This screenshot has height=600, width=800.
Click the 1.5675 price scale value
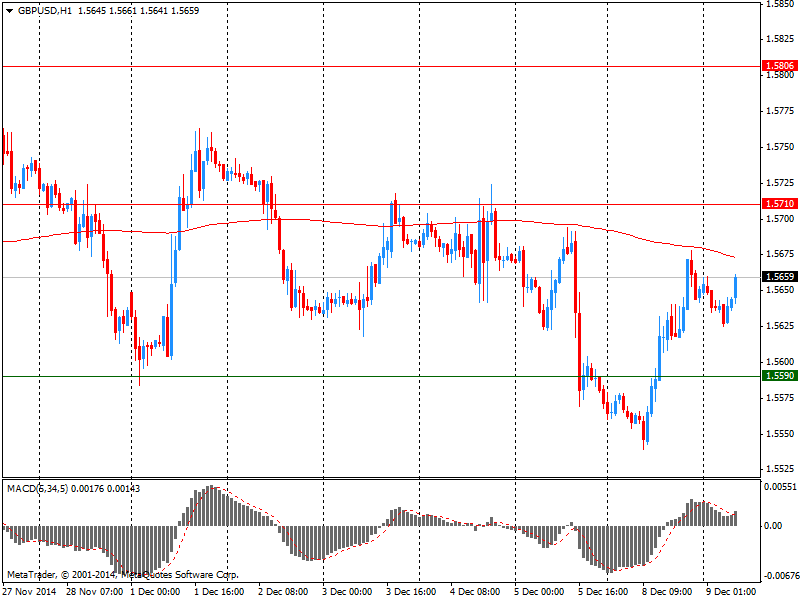pyautogui.click(x=781, y=254)
